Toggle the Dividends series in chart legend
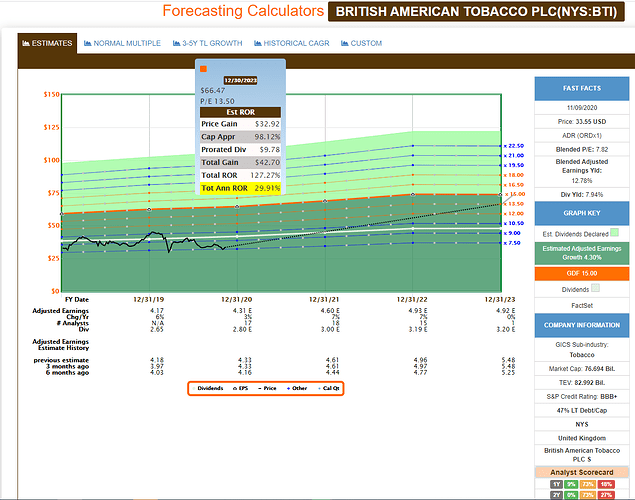This screenshot has width=635, height=500. tap(208, 388)
